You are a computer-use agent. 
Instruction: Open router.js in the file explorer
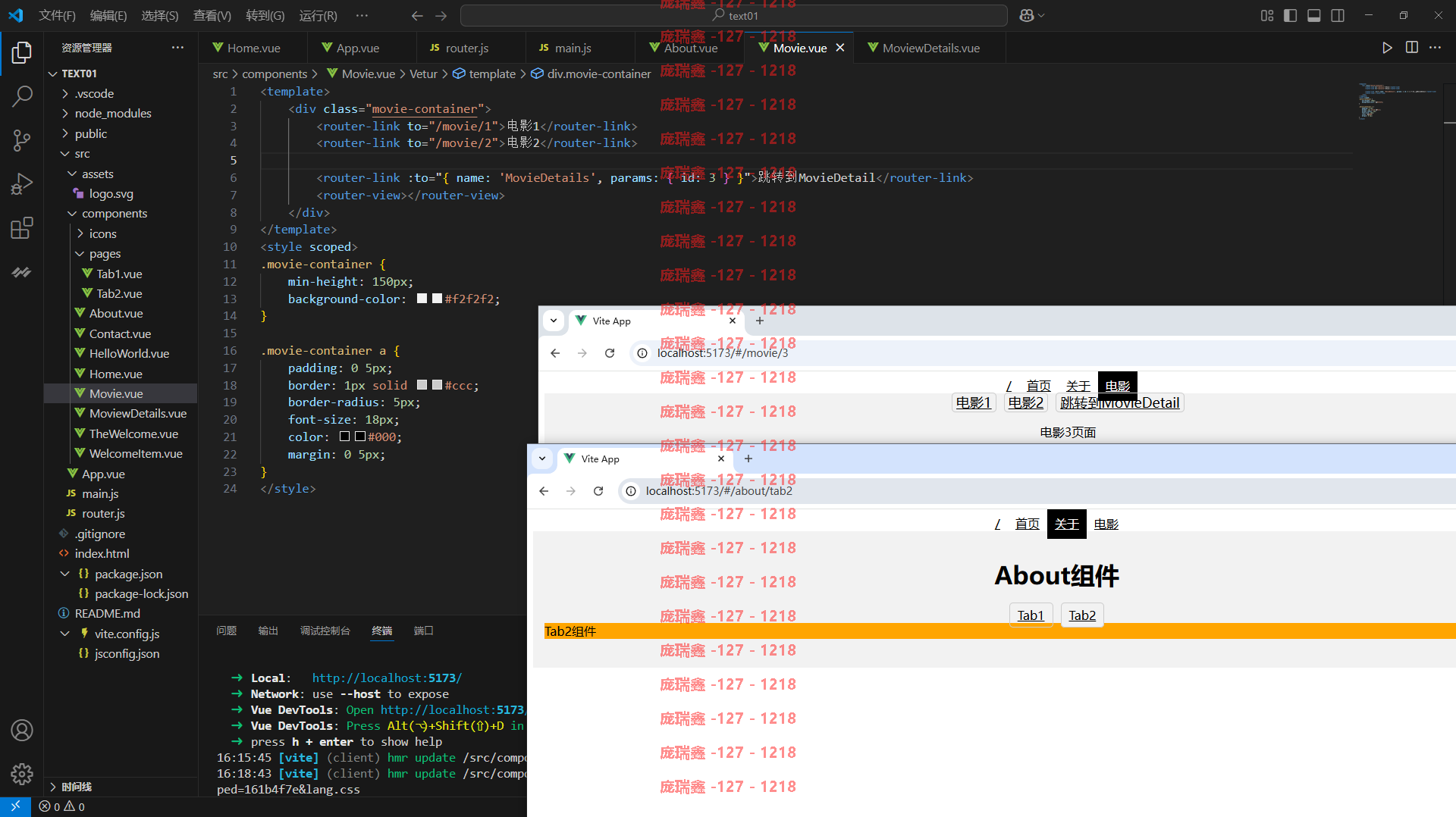(103, 514)
